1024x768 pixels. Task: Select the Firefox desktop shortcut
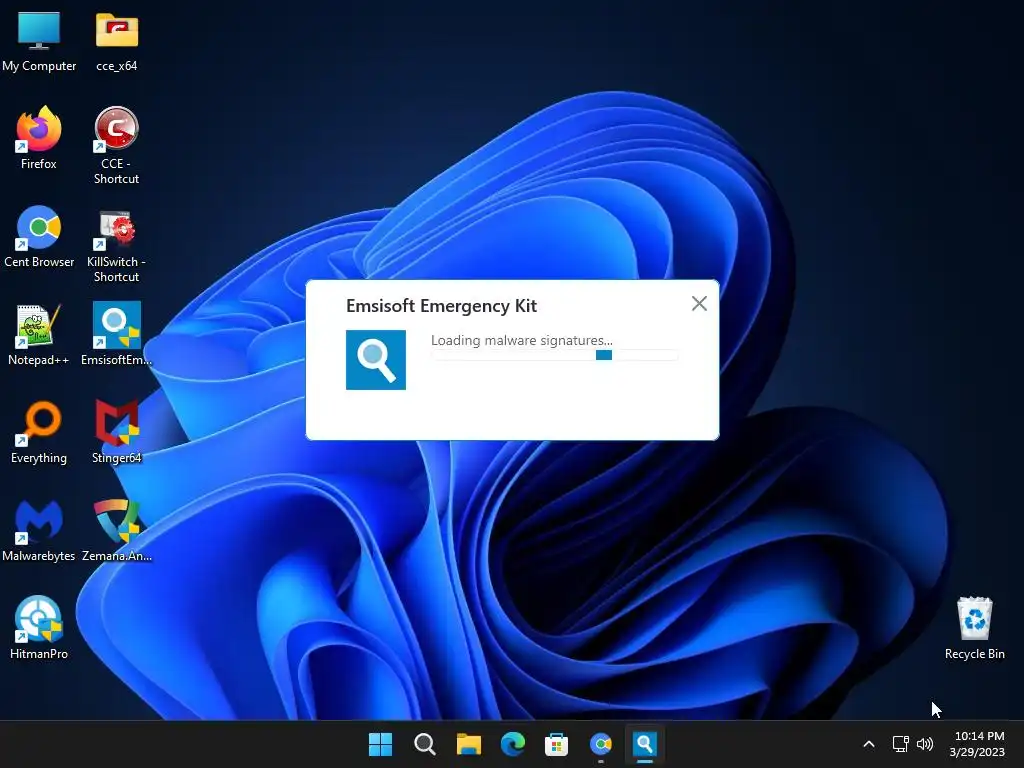pyautogui.click(x=39, y=138)
